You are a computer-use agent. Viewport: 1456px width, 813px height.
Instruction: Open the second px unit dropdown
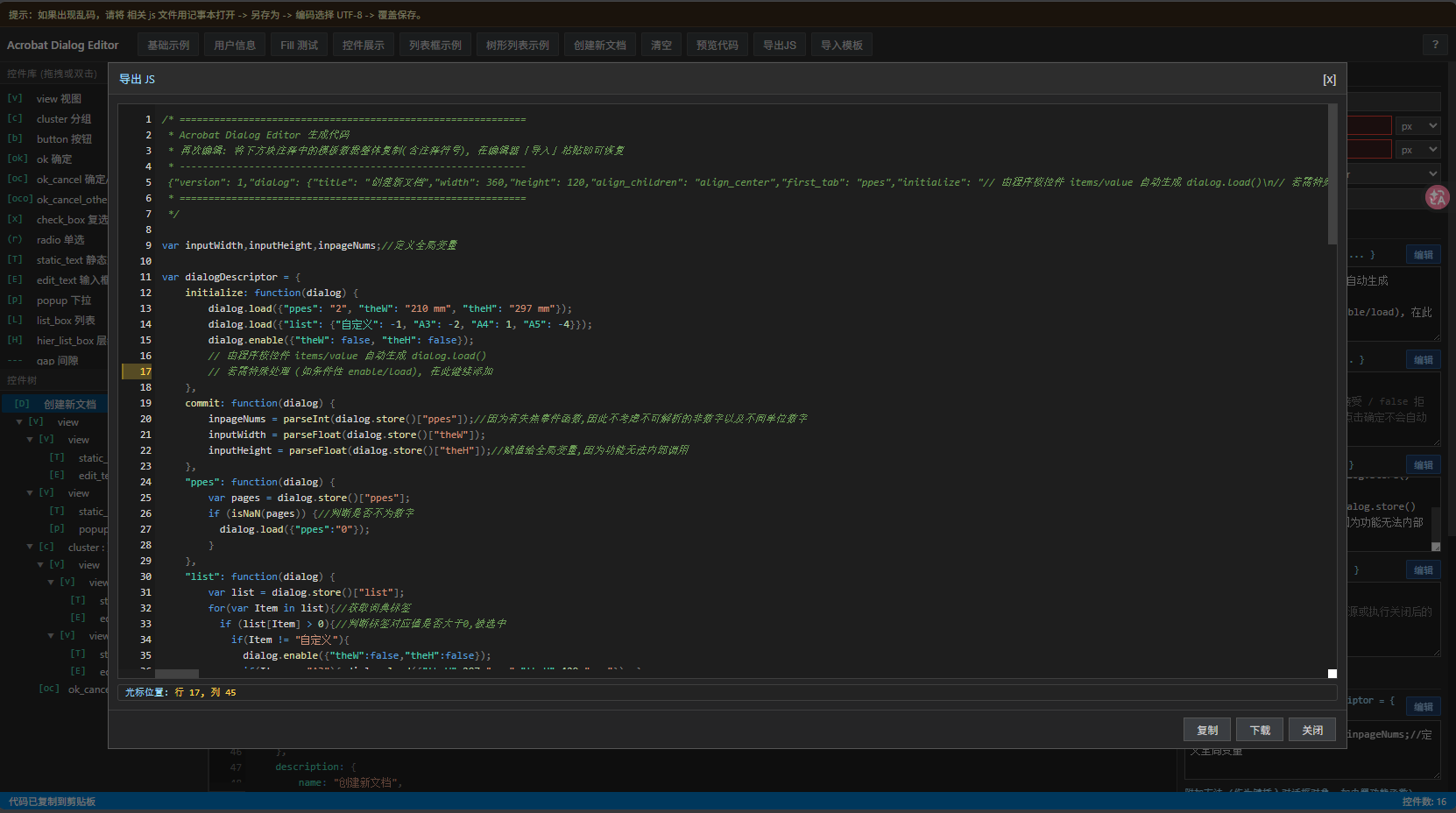point(1417,150)
